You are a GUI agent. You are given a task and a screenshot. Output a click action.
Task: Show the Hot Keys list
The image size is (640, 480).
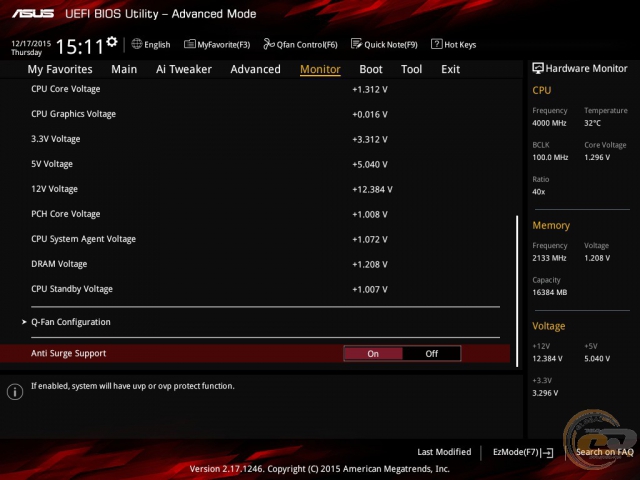(x=453, y=44)
